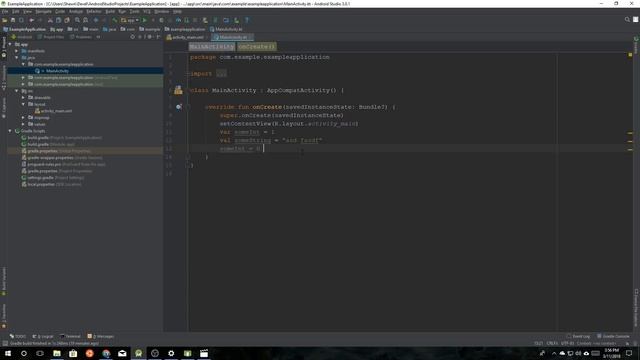Open the Terminal tool window
This screenshot has width=640, height=360.
[x=70, y=336]
